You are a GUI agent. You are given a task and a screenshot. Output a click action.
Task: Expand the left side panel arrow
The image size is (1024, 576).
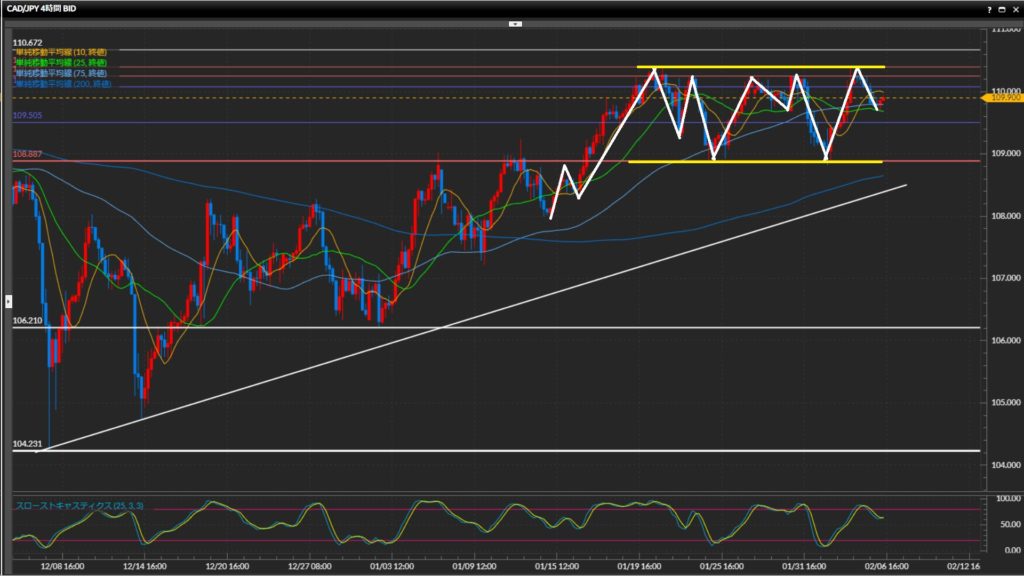(x=9, y=300)
